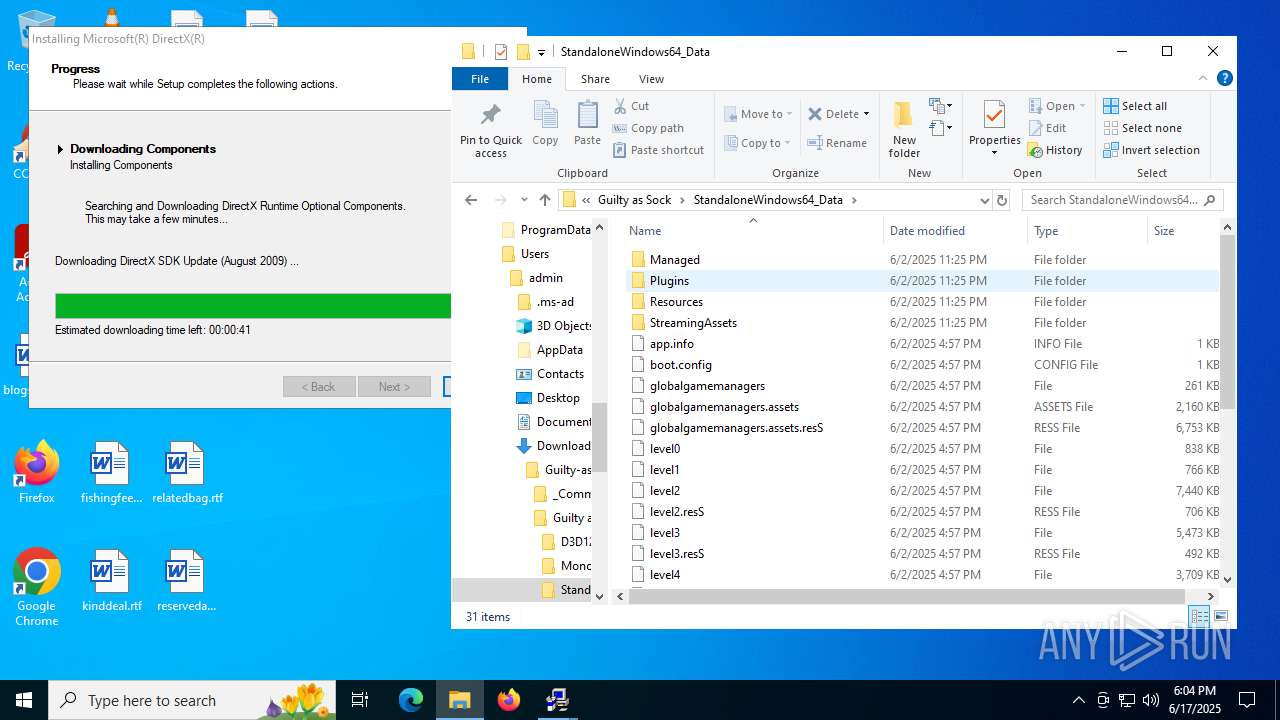
Task: Switch to details view layout icon
Action: coord(1199,616)
